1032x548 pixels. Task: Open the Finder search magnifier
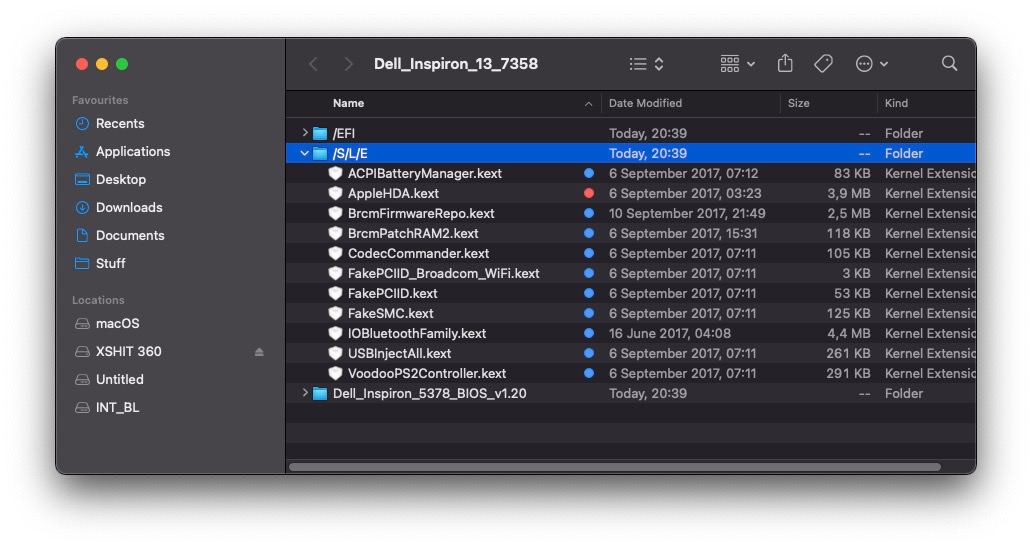(x=949, y=63)
